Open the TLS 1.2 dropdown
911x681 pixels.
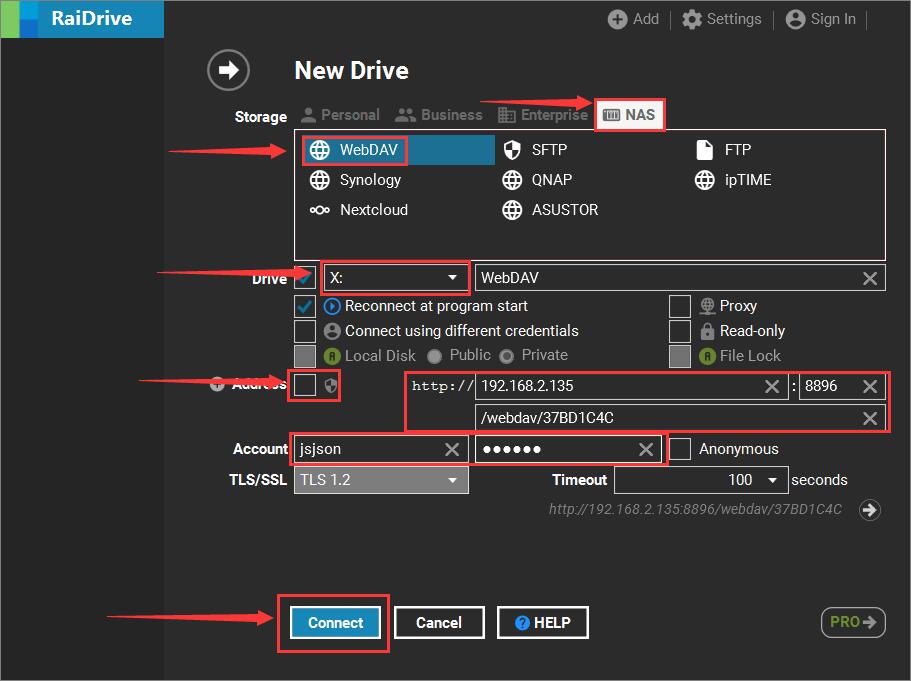point(381,481)
